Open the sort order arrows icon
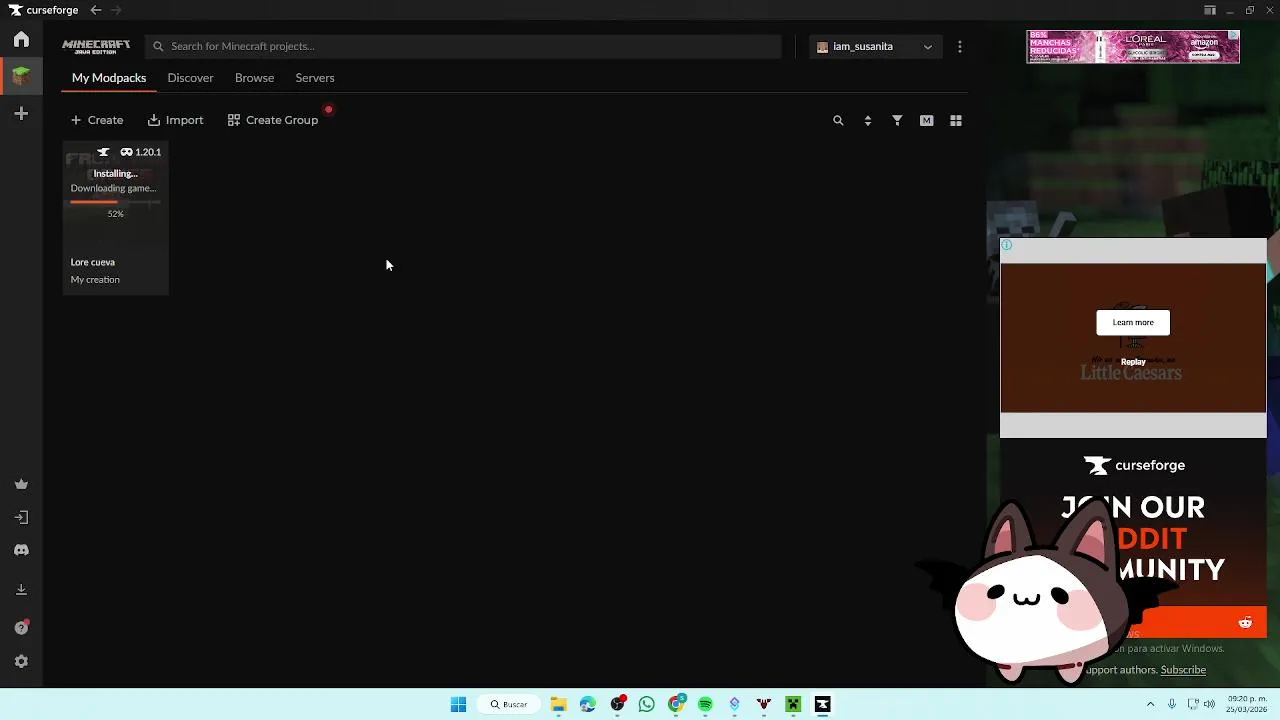The height and width of the screenshot is (720, 1280). point(867,120)
